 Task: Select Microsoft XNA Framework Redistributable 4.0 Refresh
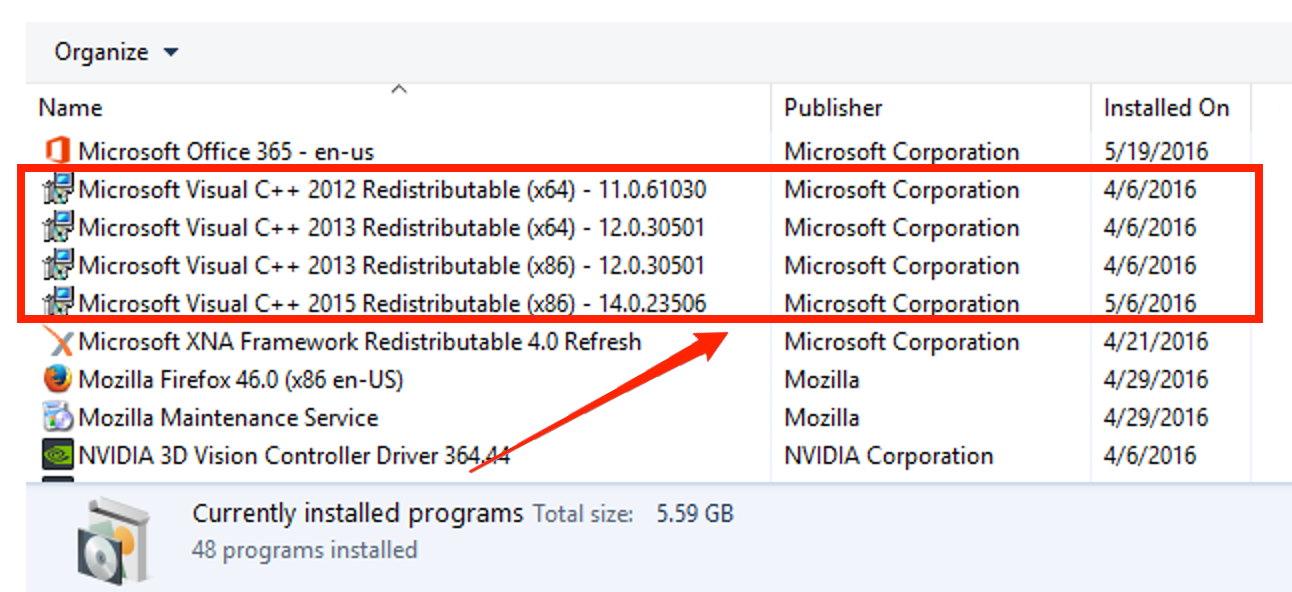(360, 342)
